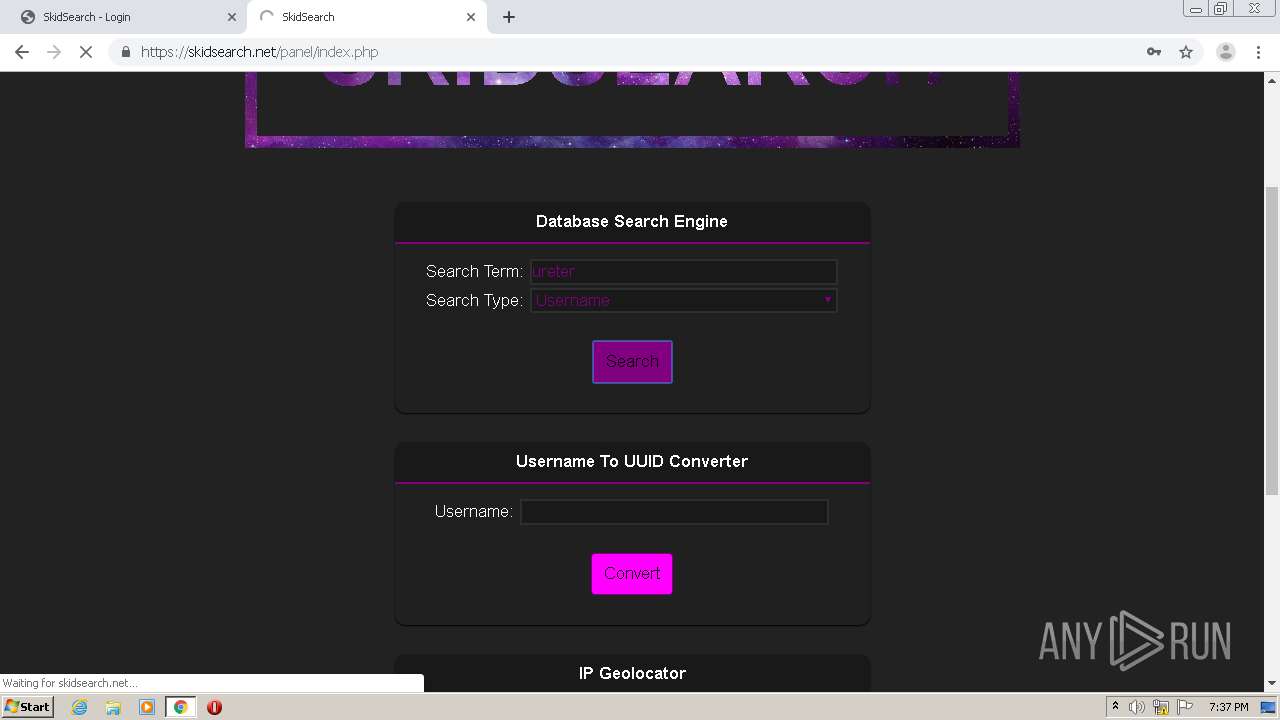Image resolution: width=1280 pixels, height=720 pixels.
Task: Open the volume speaker tray icon
Action: [1138, 707]
